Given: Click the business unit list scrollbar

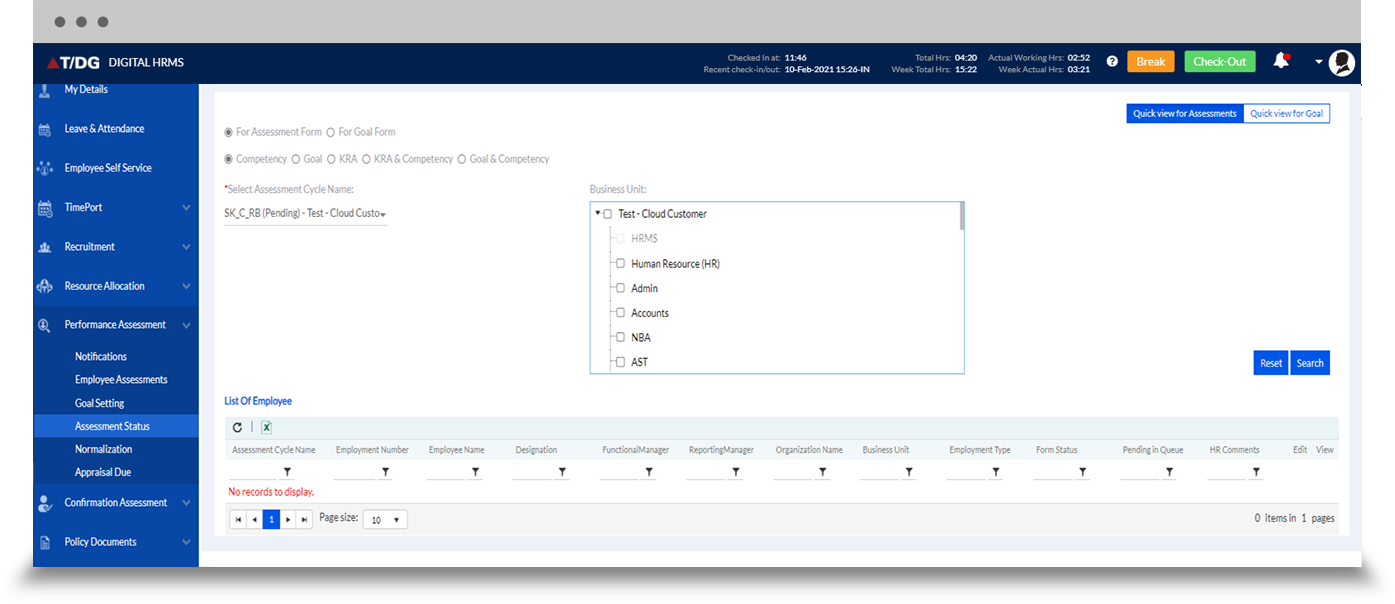Looking at the screenshot, I should point(961,216).
